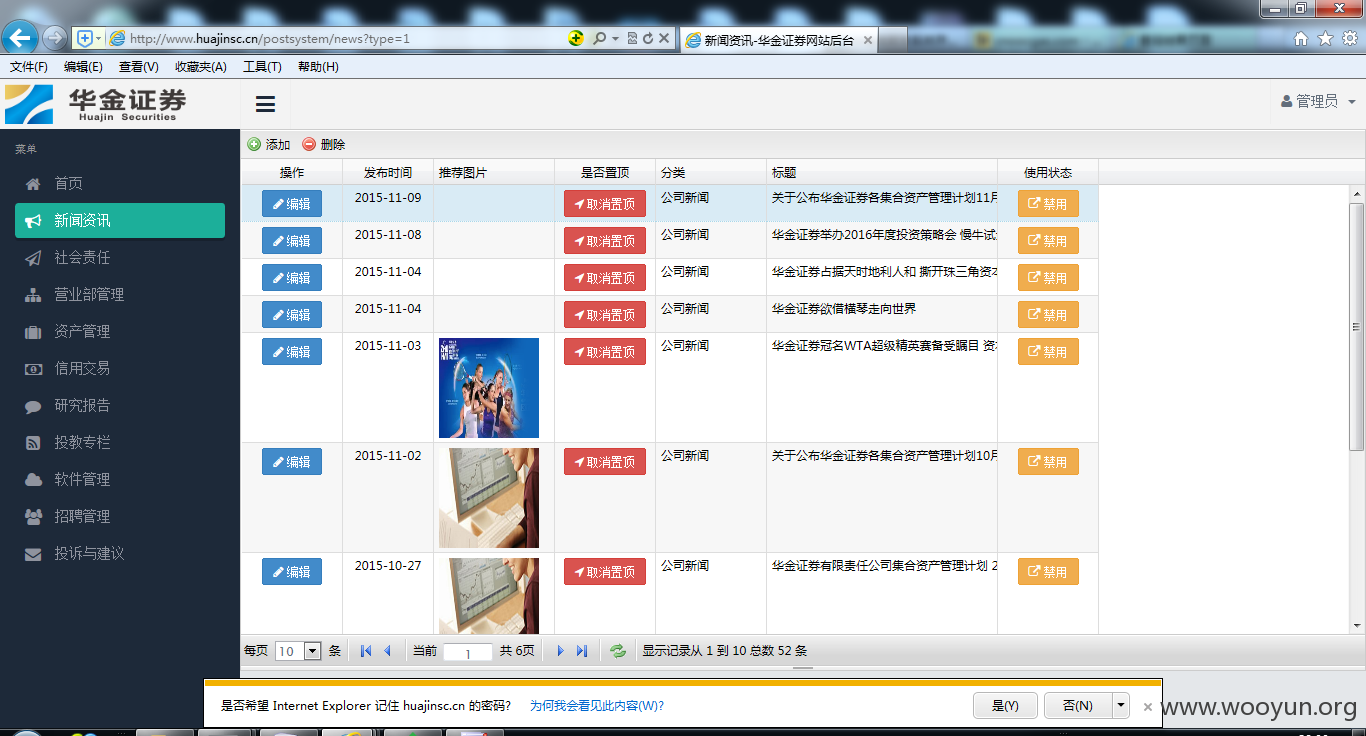The image size is (1366, 736).
Task: Click the green Add (添加) icon
Action: pyautogui.click(x=254, y=144)
